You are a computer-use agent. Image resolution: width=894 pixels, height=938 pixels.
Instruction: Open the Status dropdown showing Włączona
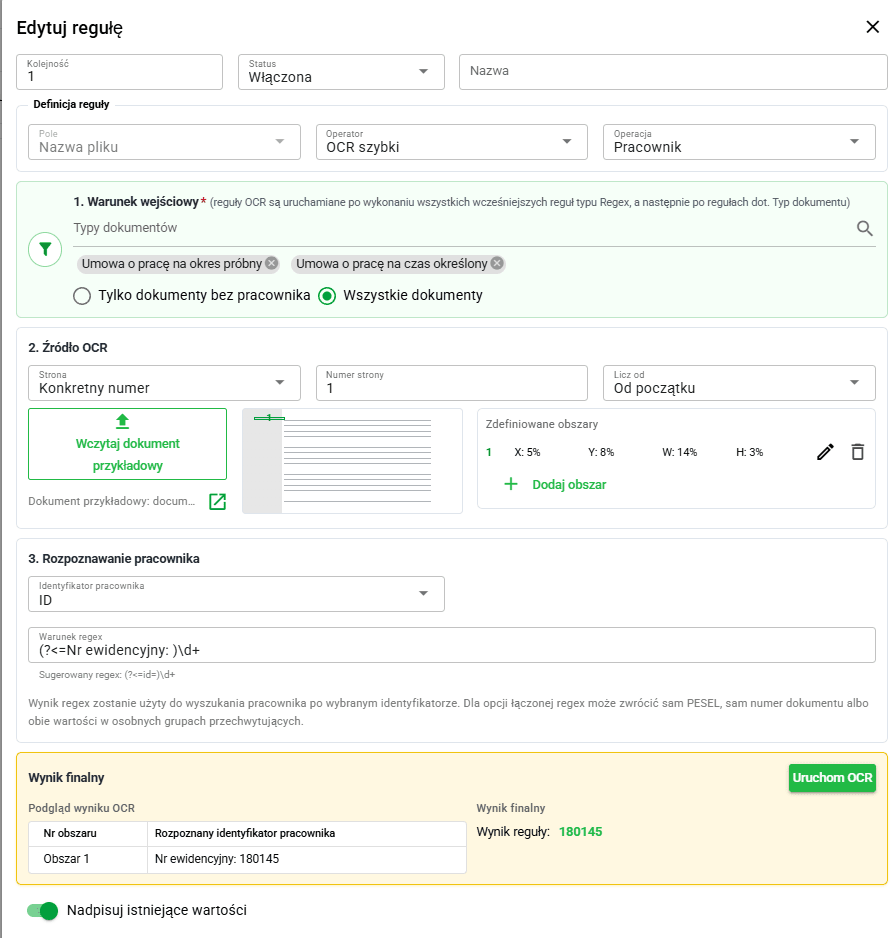[x=341, y=72]
